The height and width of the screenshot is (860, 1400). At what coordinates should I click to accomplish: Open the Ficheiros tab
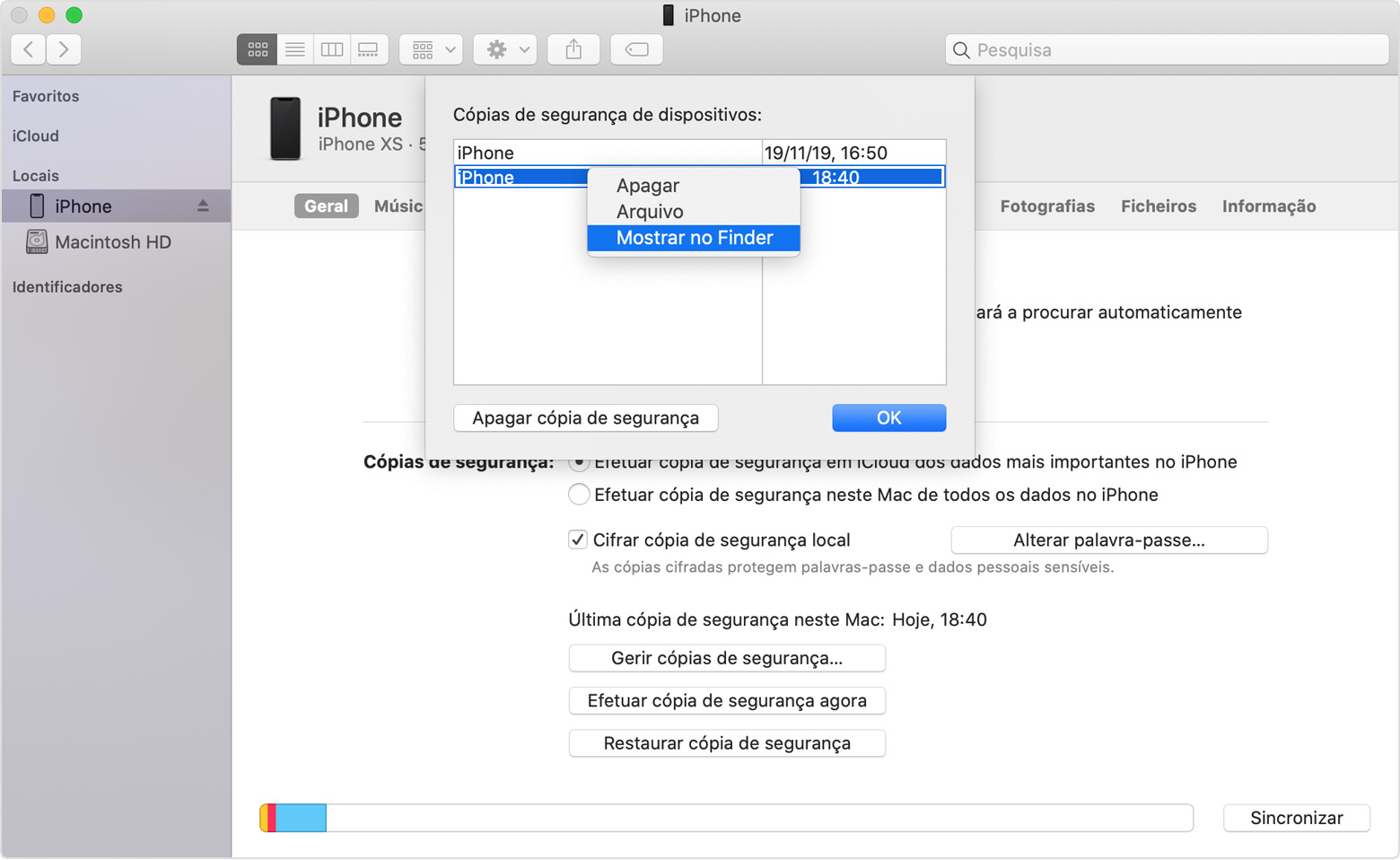(x=1159, y=206)
